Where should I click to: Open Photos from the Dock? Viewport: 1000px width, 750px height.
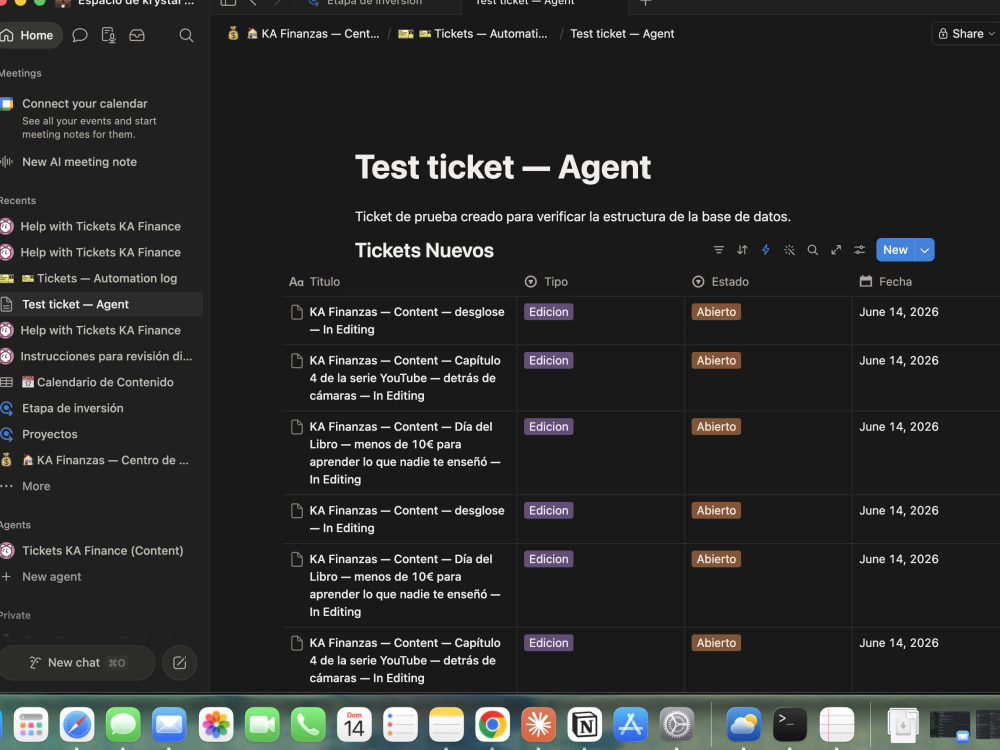216,724
